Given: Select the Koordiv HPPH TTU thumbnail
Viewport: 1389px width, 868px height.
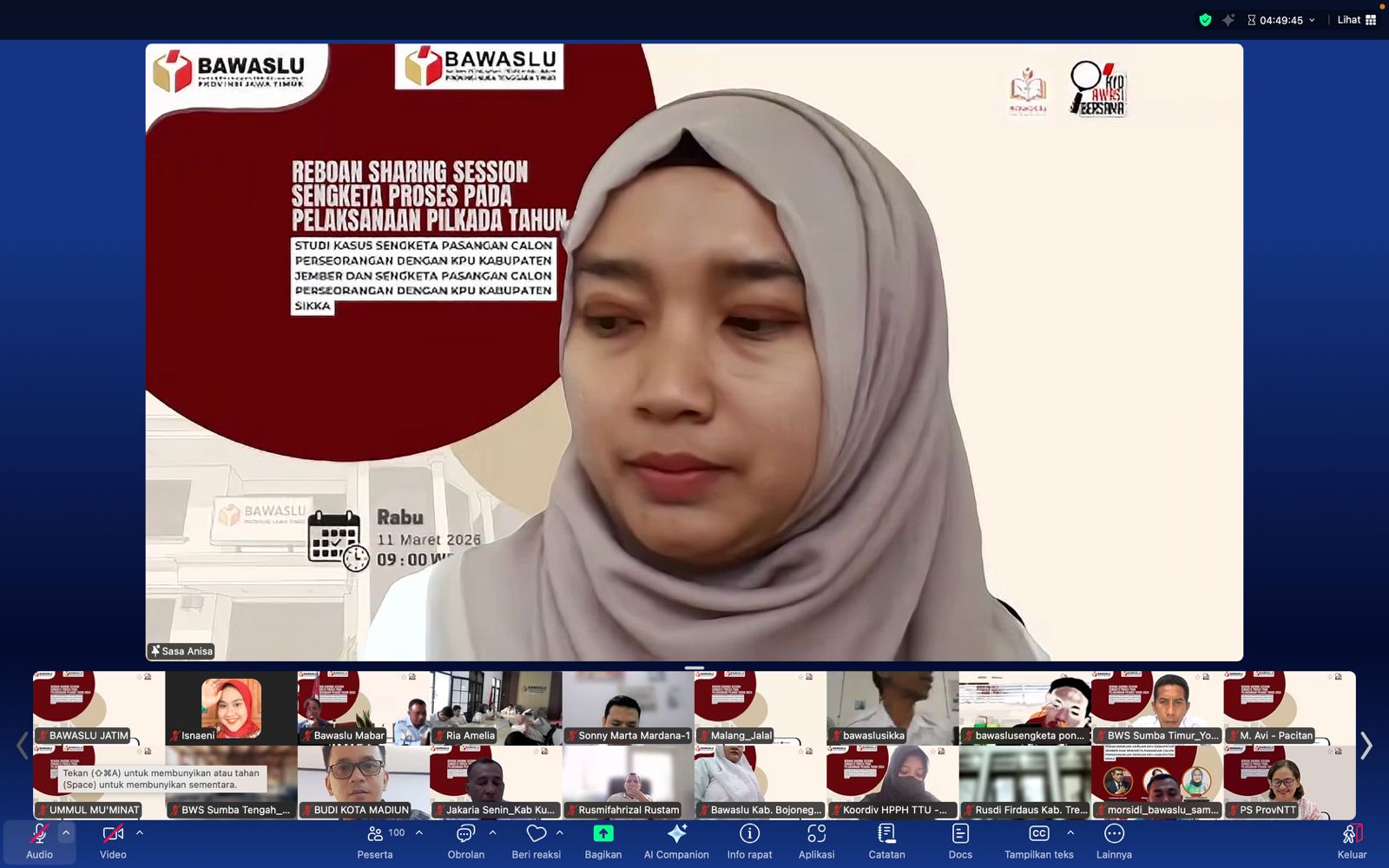Looking at the screenshot, I should (892, 782).
